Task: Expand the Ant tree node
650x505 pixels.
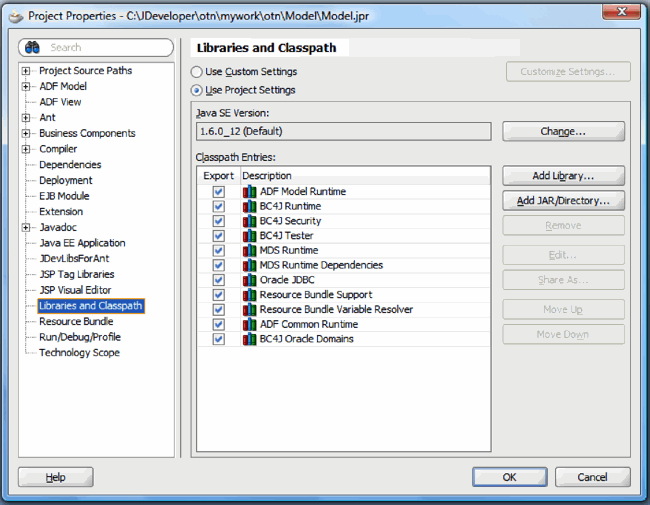Action: pyautogui.click(x=26, y=118)
